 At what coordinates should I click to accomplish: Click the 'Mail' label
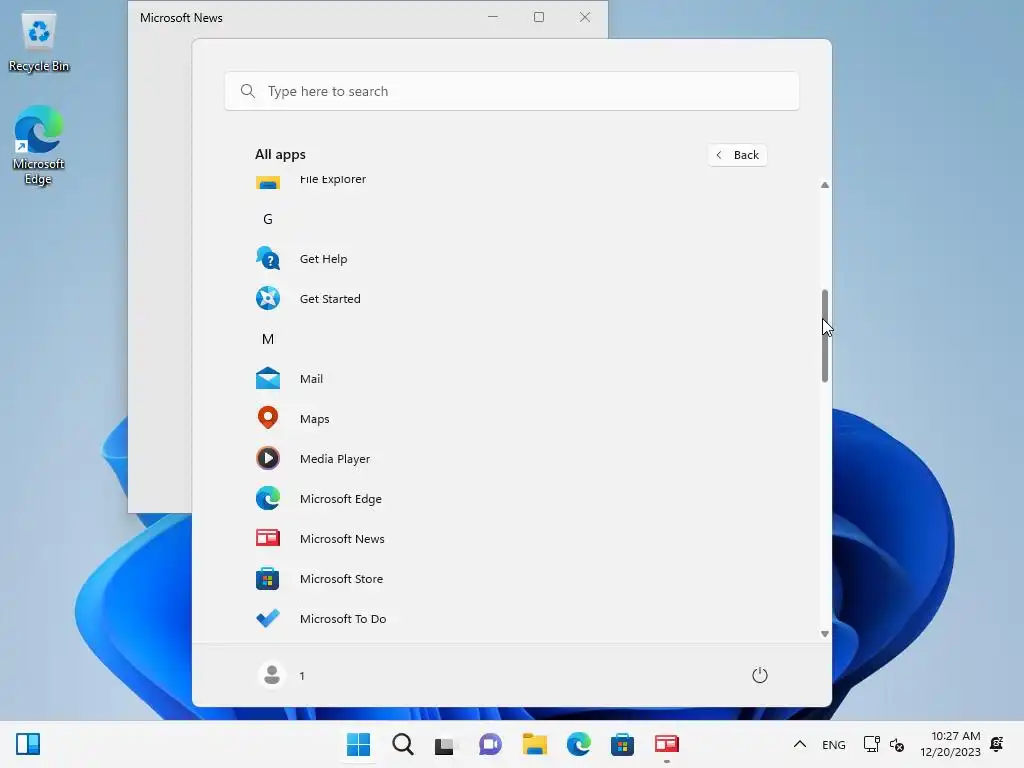coord(311,379)
